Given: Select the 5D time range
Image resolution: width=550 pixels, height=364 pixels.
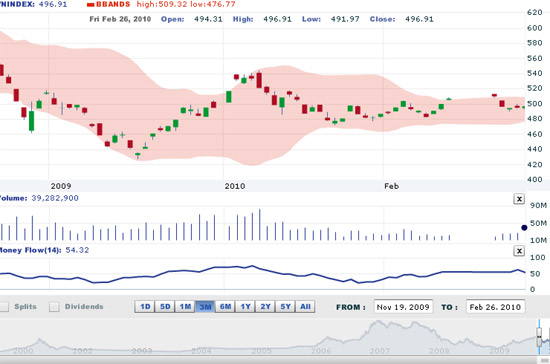Looking at the screenshot, I should [x=165, y=307].
